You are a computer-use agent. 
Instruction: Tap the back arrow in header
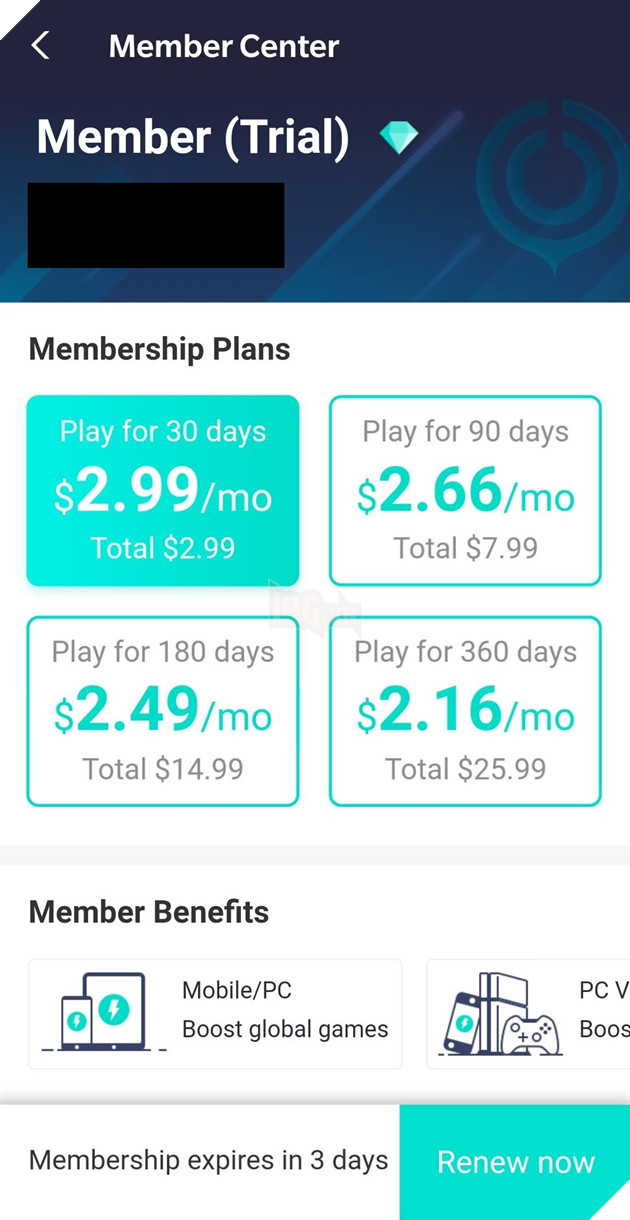[x=41, y=45]
